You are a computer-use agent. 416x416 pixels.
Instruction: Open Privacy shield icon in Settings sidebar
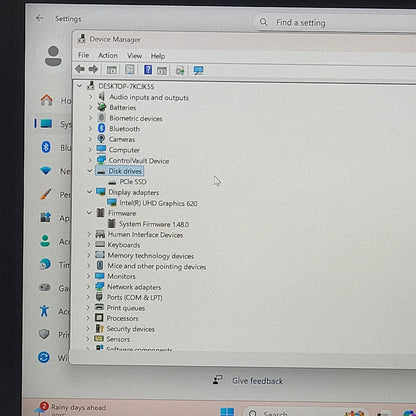pos(44,334)
